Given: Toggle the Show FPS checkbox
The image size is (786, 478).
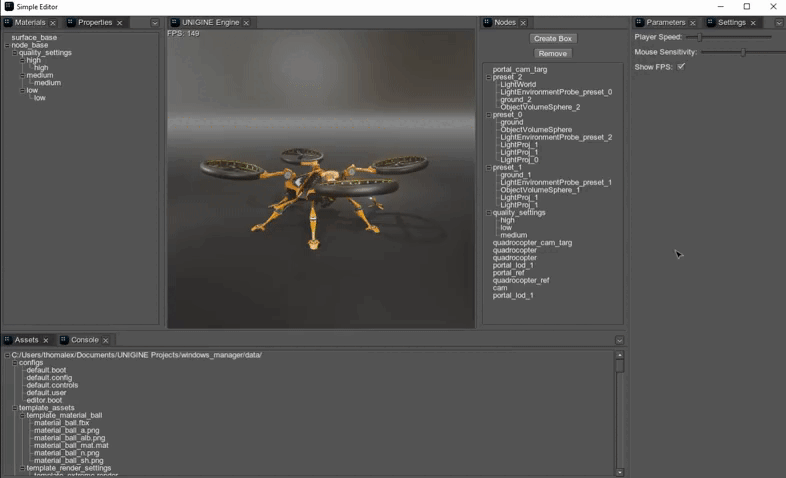Looking at the screenshot, I should (681, 67).
